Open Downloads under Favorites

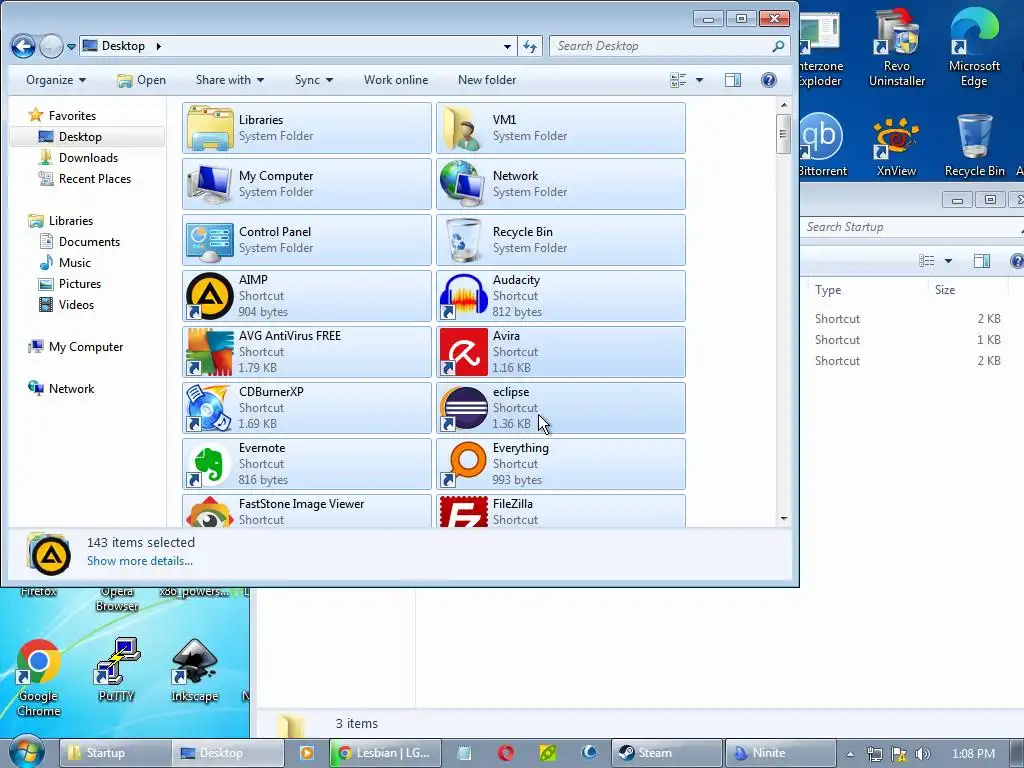pos(88,157)
